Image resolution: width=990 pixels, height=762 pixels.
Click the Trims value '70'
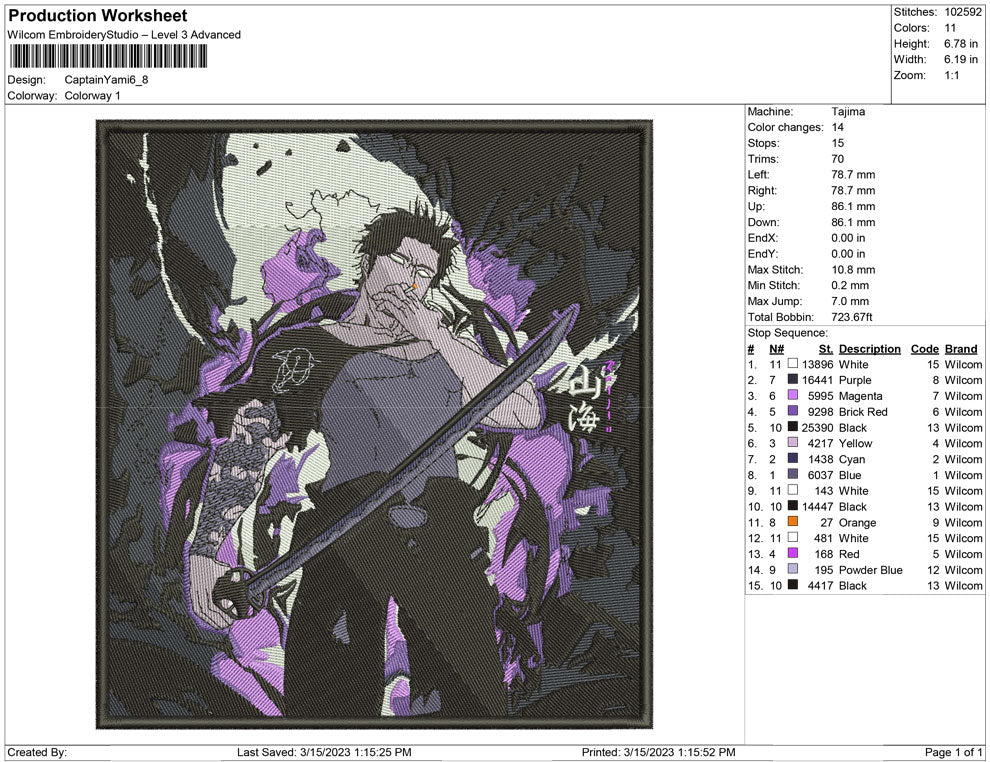837,159
